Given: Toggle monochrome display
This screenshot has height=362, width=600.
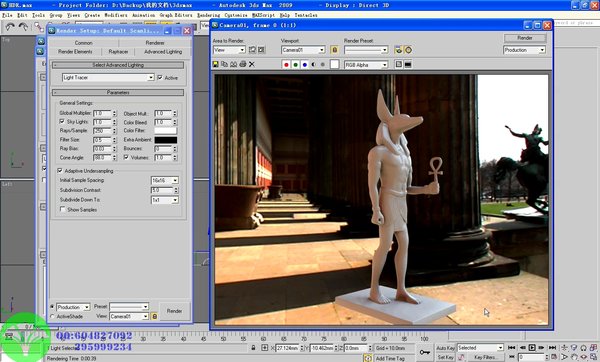Looking at the screenshot, I should coord(323,65).
